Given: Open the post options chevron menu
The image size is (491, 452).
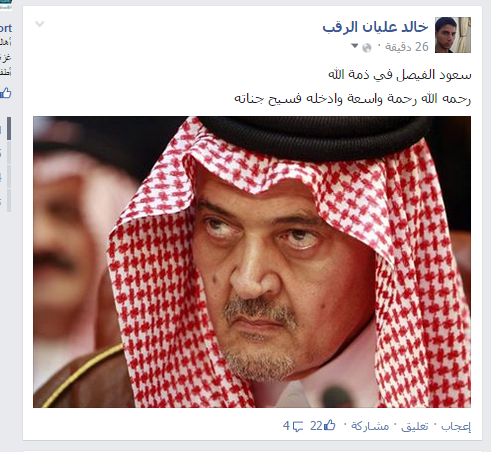Looking at the screenshot, I should [40, 24].
